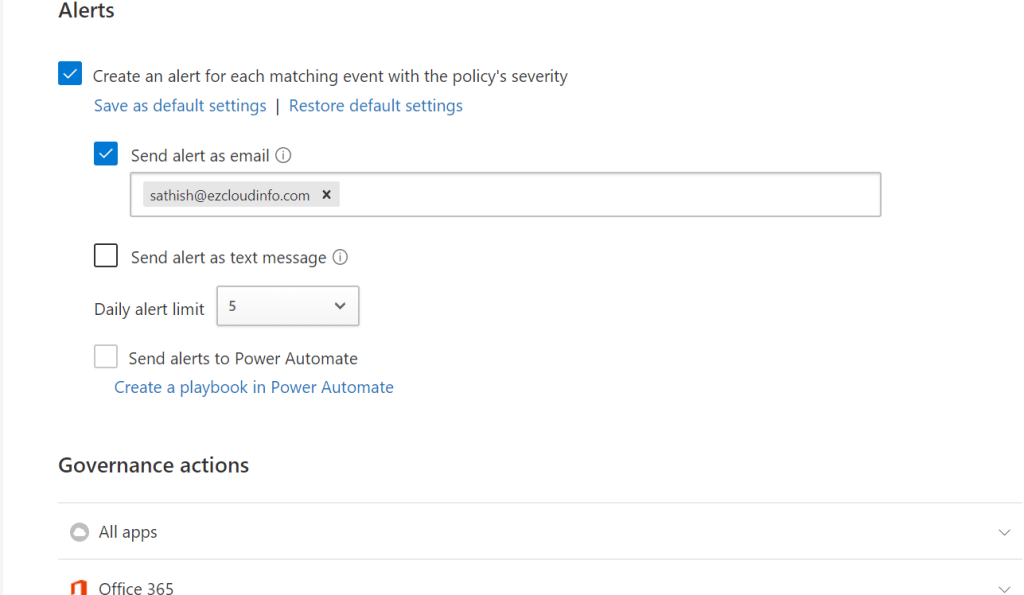Viewport: 1024px width, 595px height.
Task: Select the All apps governance row
Action: tap(500, 532)
